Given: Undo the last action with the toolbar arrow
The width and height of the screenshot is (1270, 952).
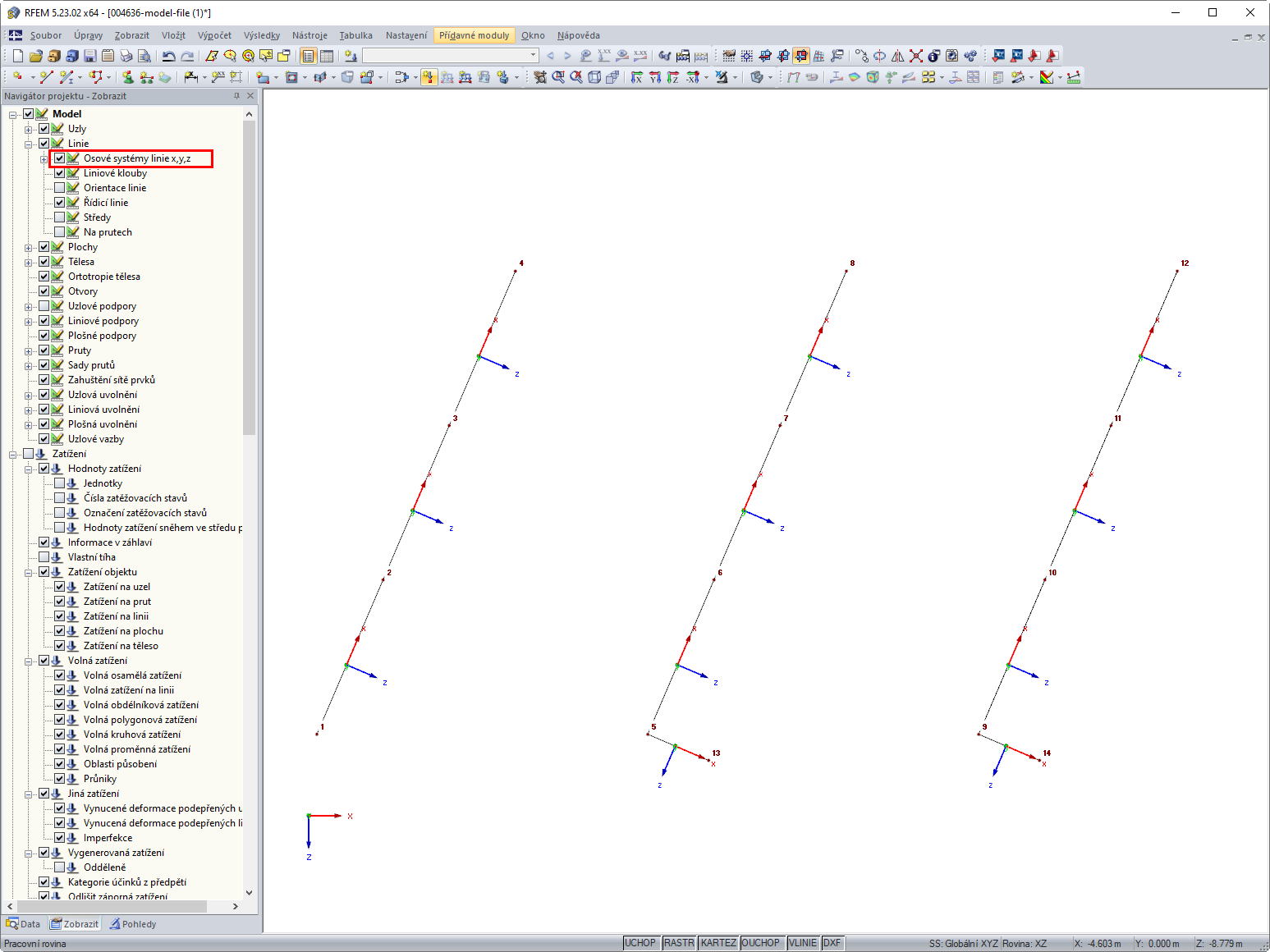Looking at the screenshot, I should point(168,56).
